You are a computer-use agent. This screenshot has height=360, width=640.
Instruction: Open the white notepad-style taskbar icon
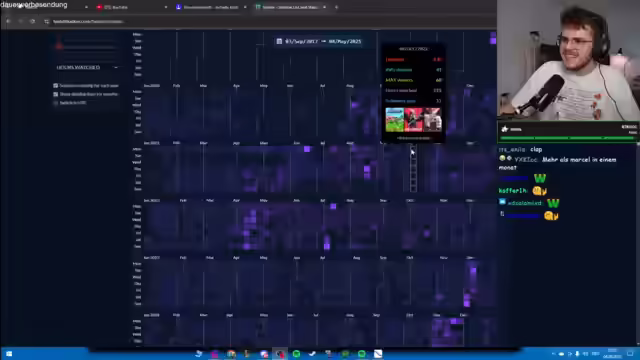pos(378,354)
